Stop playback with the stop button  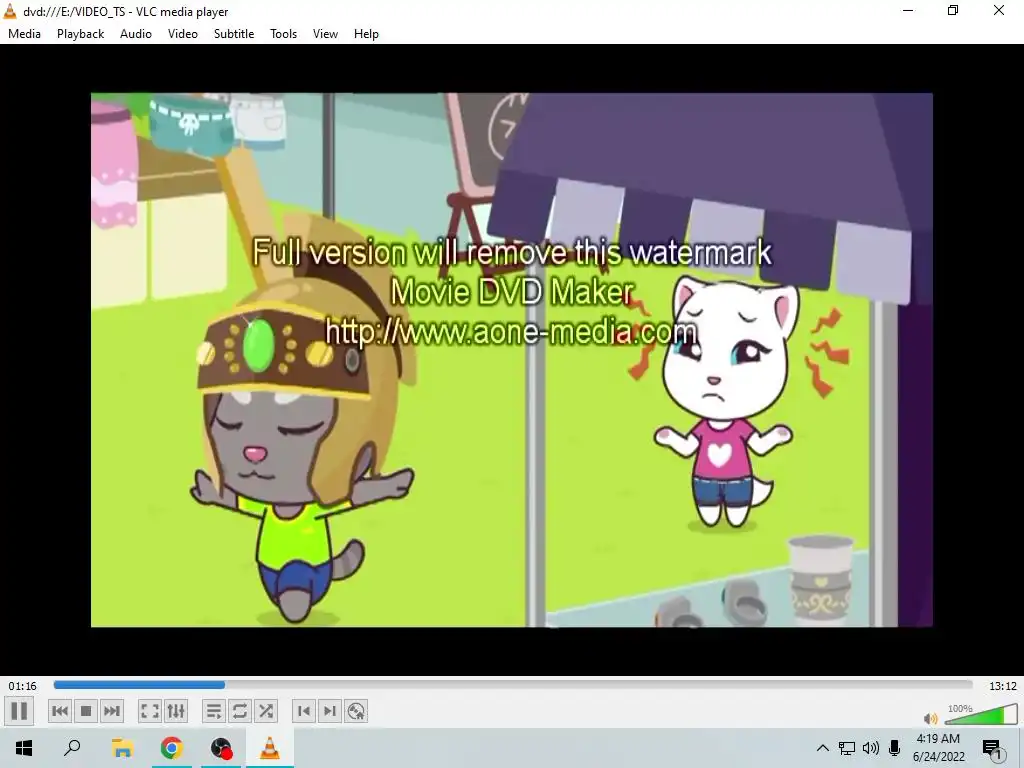point(86,711)
